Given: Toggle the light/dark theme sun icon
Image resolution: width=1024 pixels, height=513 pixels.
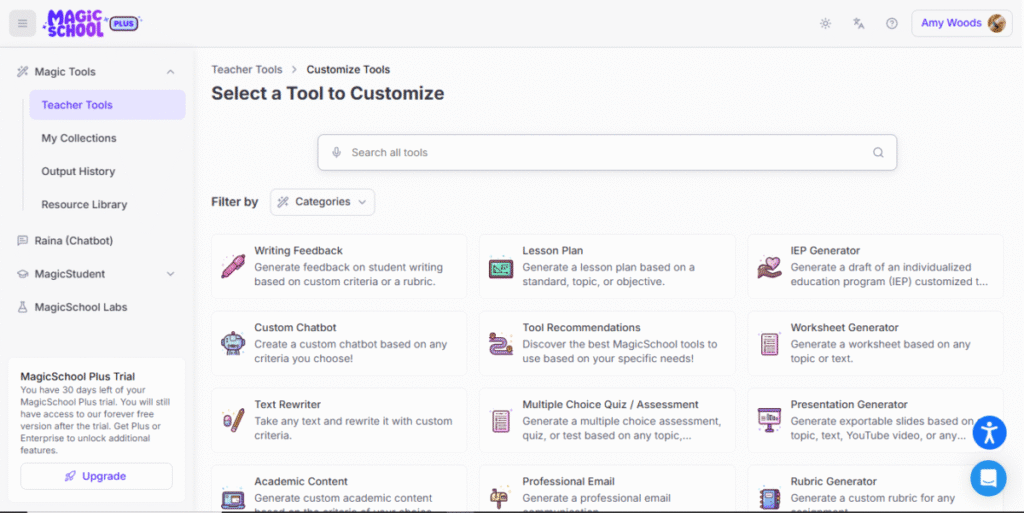Looking at the screenshot, I should [825, 23].
